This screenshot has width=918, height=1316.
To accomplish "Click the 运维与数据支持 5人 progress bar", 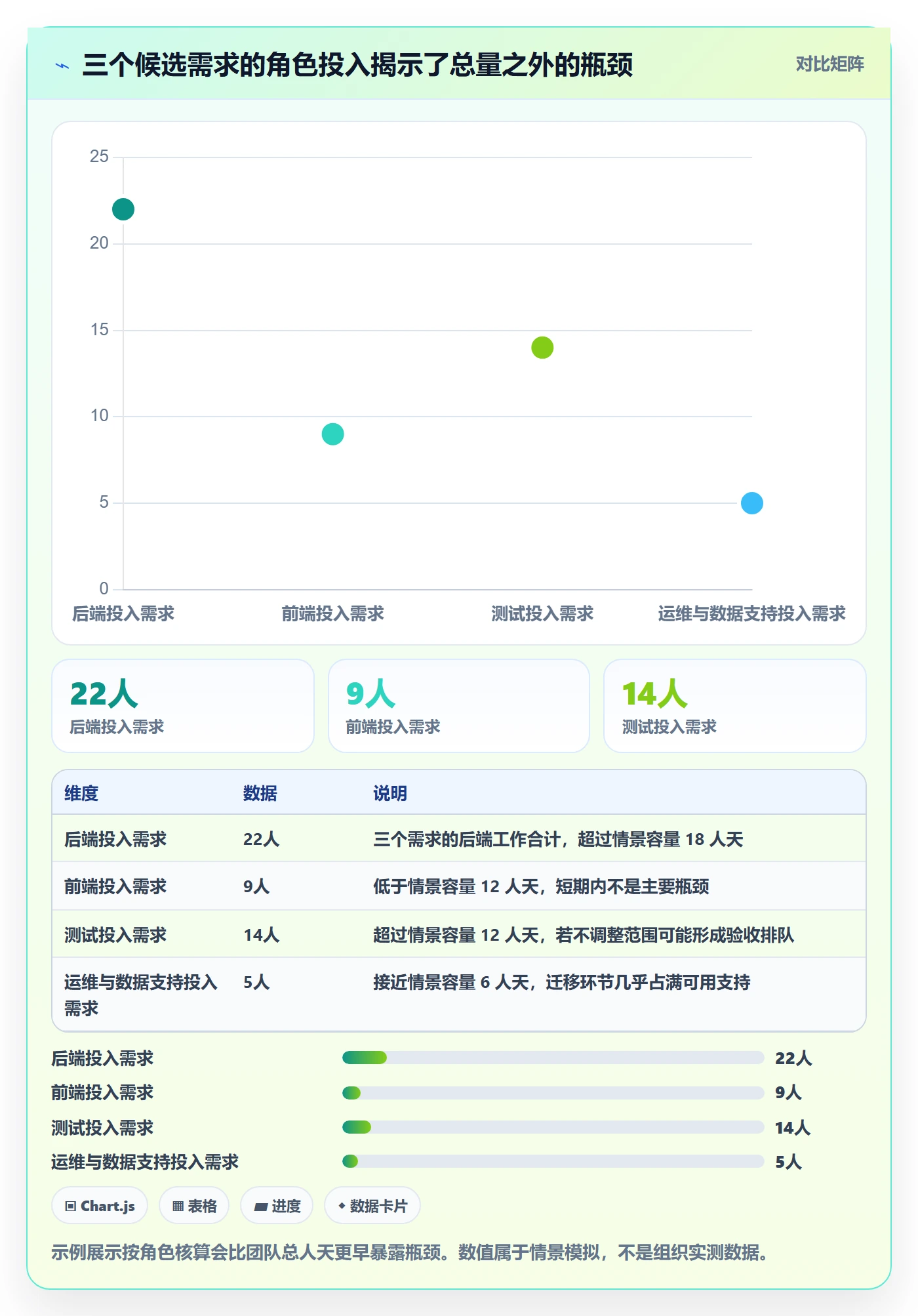I will click(x=553, y=1161).
